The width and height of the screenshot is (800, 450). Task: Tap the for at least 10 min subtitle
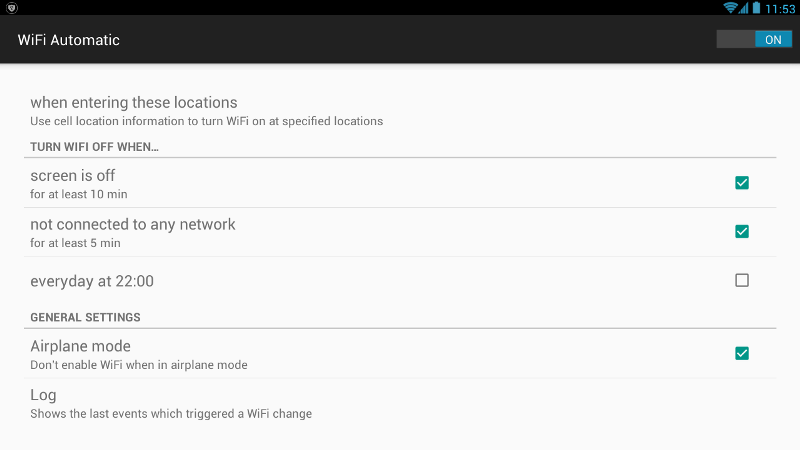coord(79,194)
